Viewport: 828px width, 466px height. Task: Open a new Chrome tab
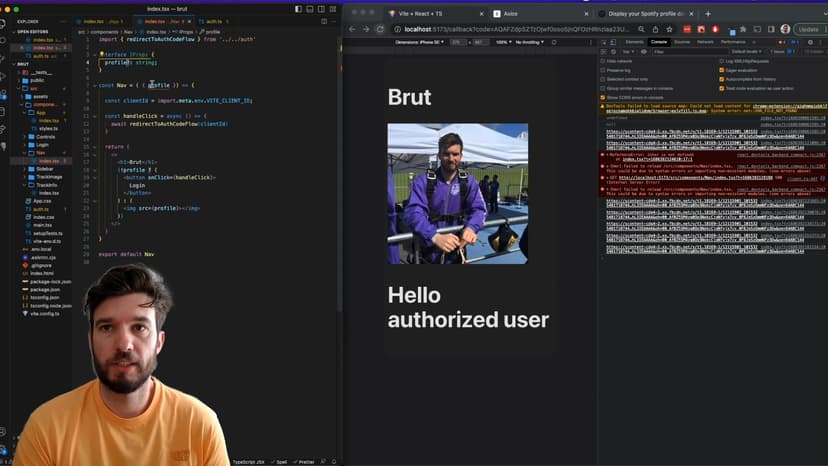[x=708, y=14]
